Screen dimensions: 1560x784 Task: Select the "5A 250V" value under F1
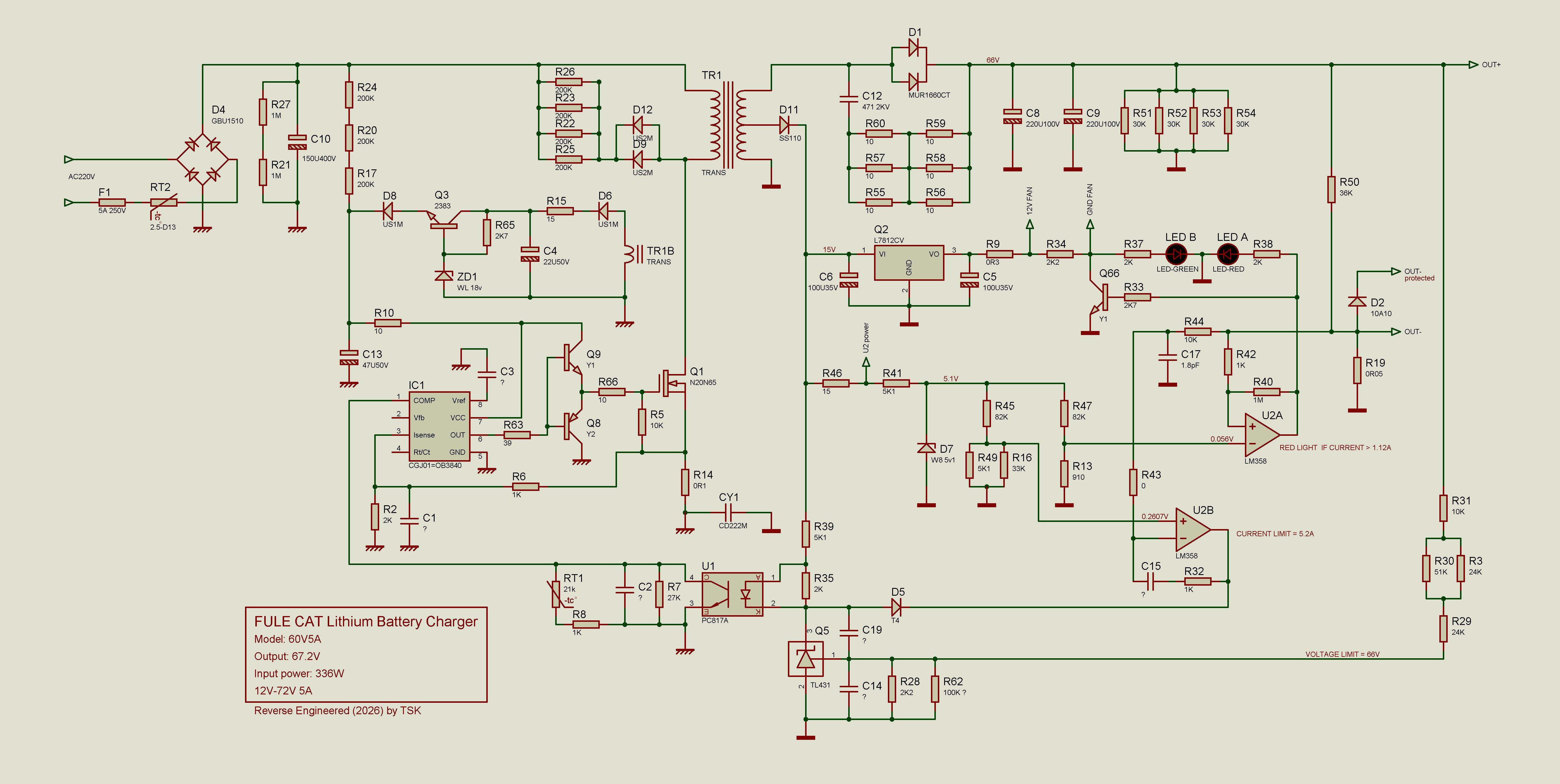click(x=112, y=211)
